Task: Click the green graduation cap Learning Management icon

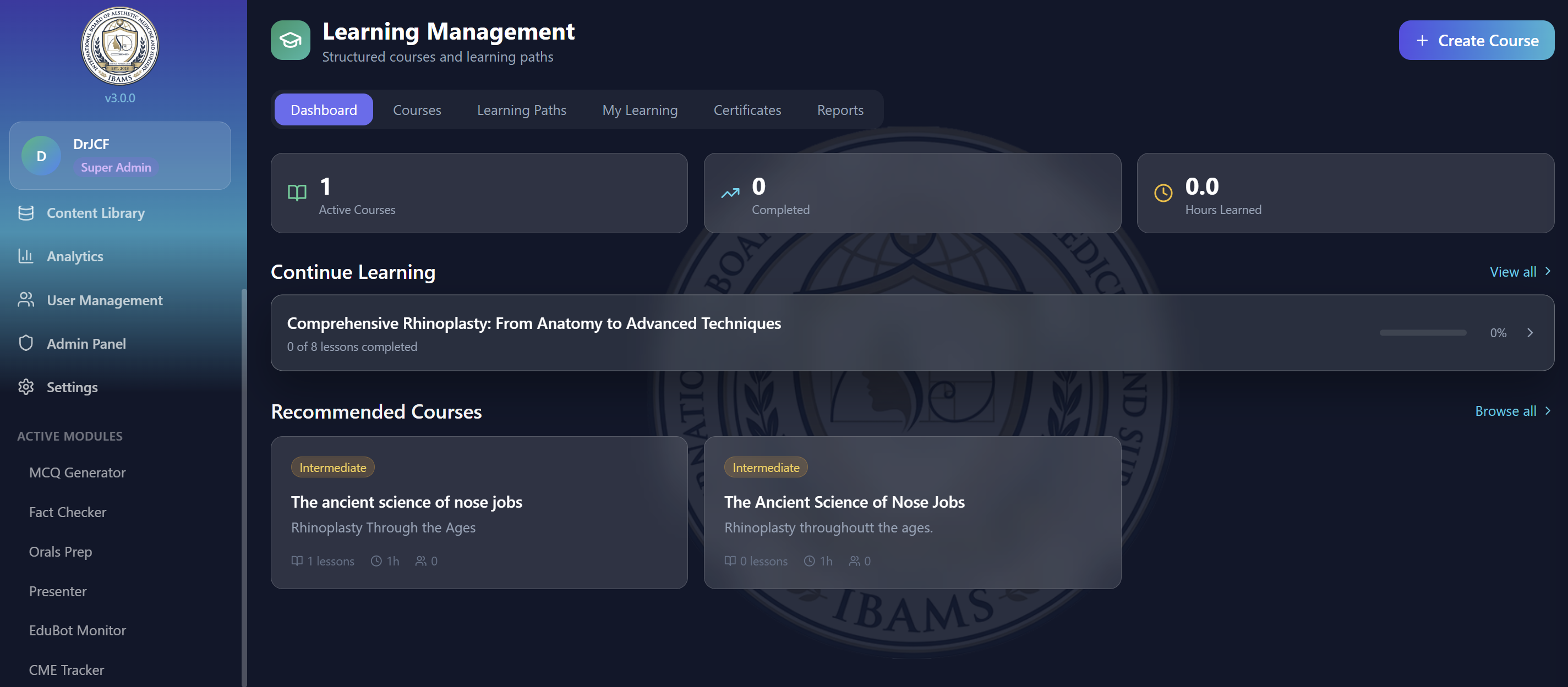Action: (x=291, y=40)
